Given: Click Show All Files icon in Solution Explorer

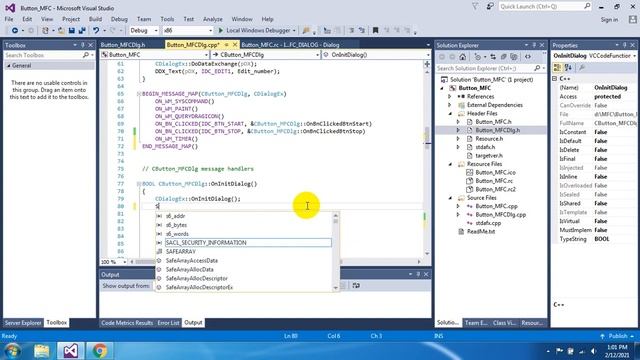Looking at the screenshot, I should coord(514,57).
